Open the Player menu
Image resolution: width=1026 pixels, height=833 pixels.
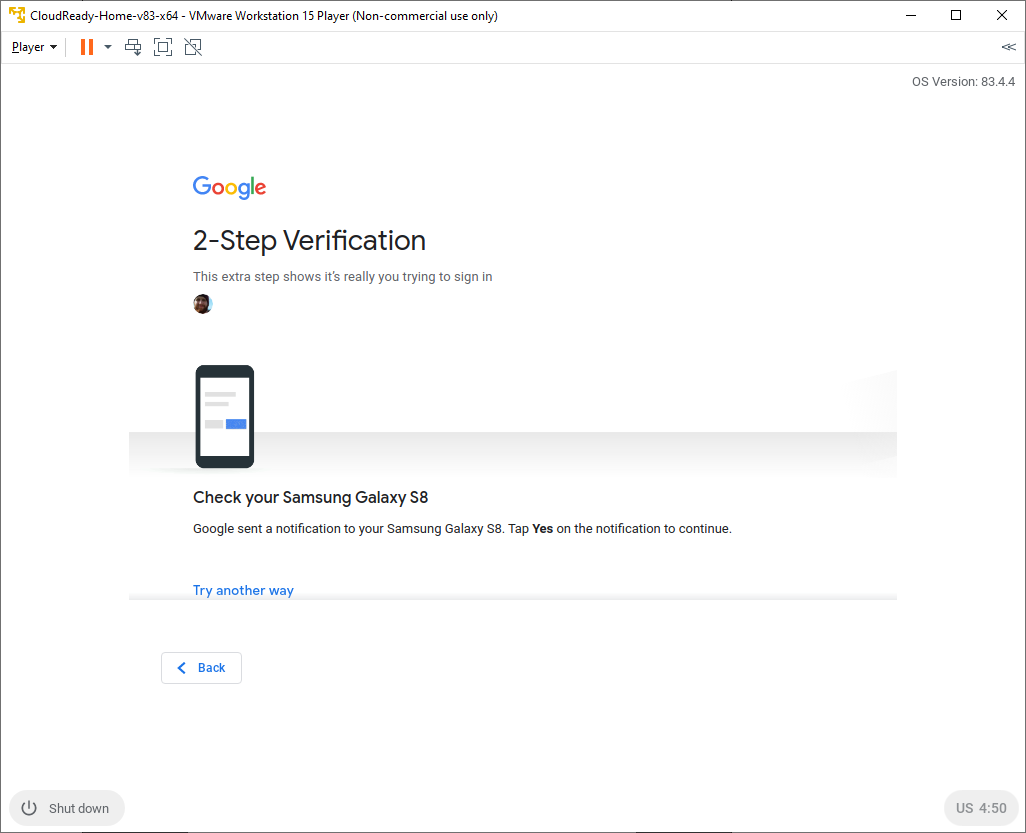pyautogui.click(x=34, y=47)
